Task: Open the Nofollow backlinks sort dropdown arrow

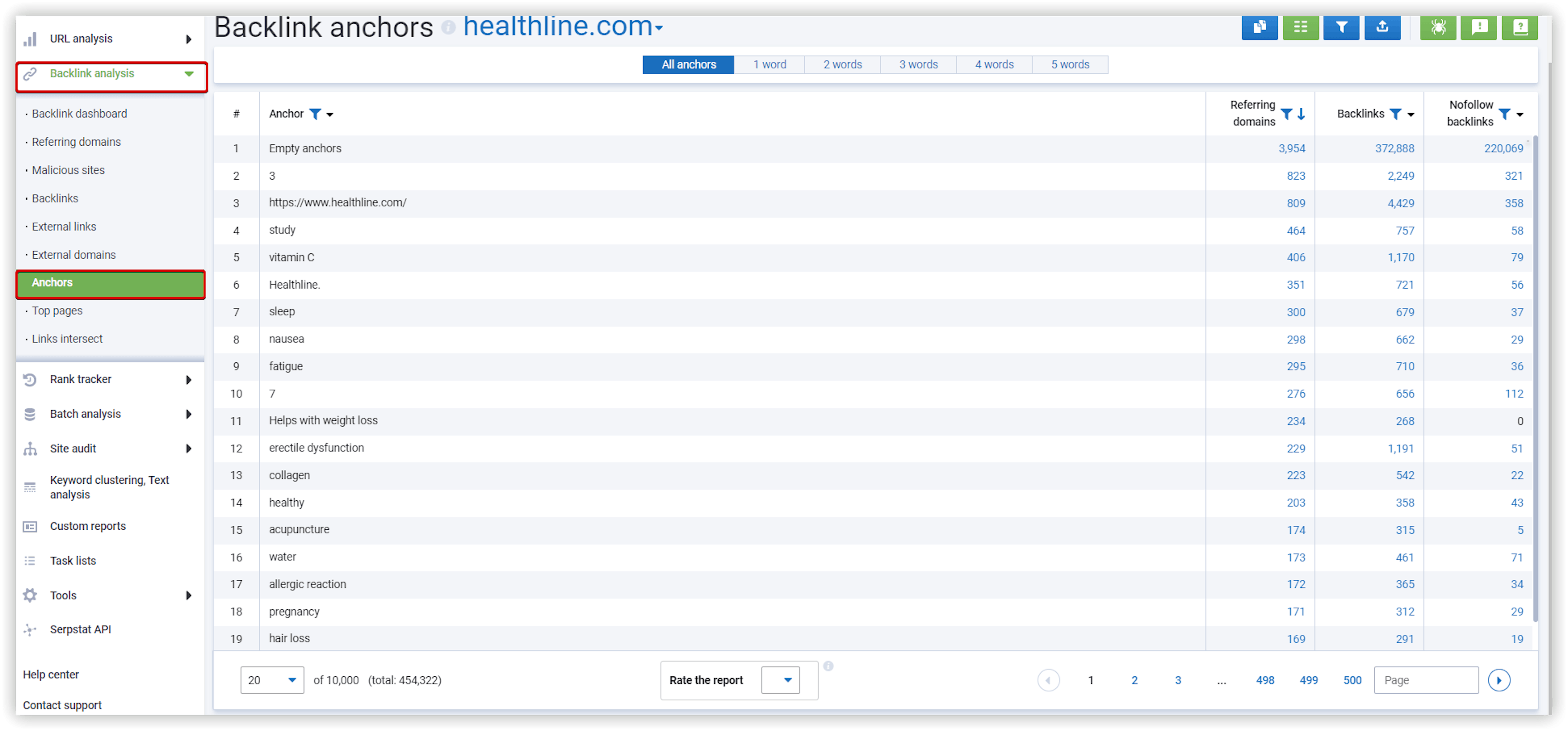Action: [1520, 114]
